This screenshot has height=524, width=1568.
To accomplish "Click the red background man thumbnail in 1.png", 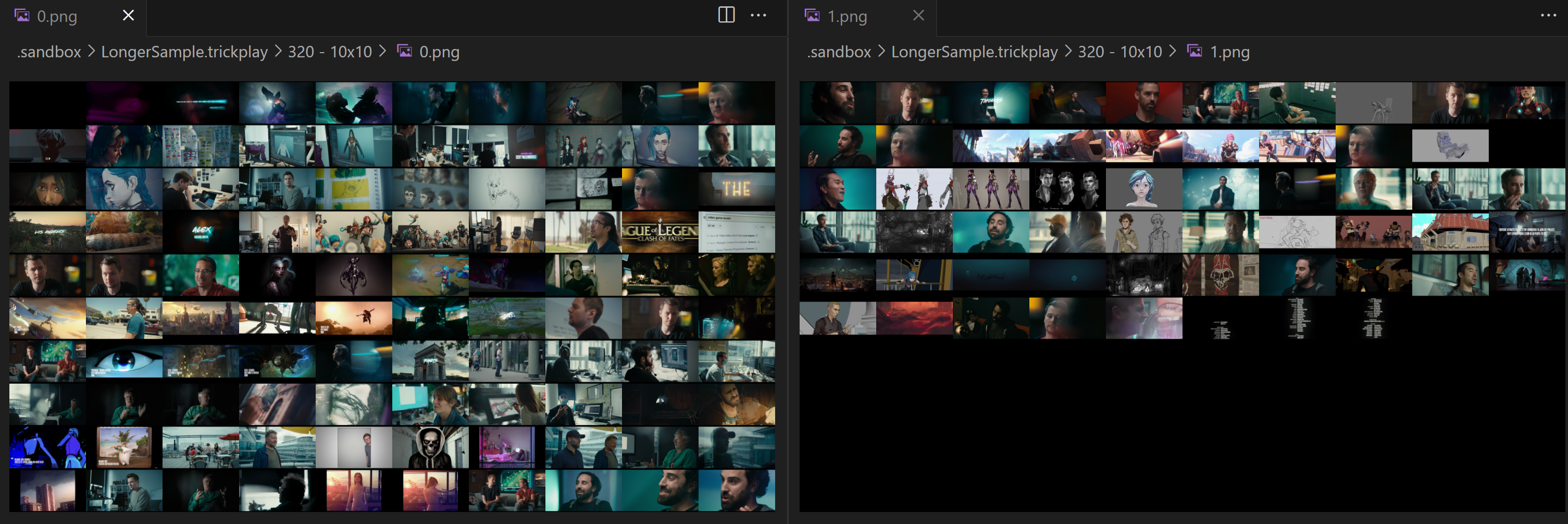I will [x=1144, y=103].
